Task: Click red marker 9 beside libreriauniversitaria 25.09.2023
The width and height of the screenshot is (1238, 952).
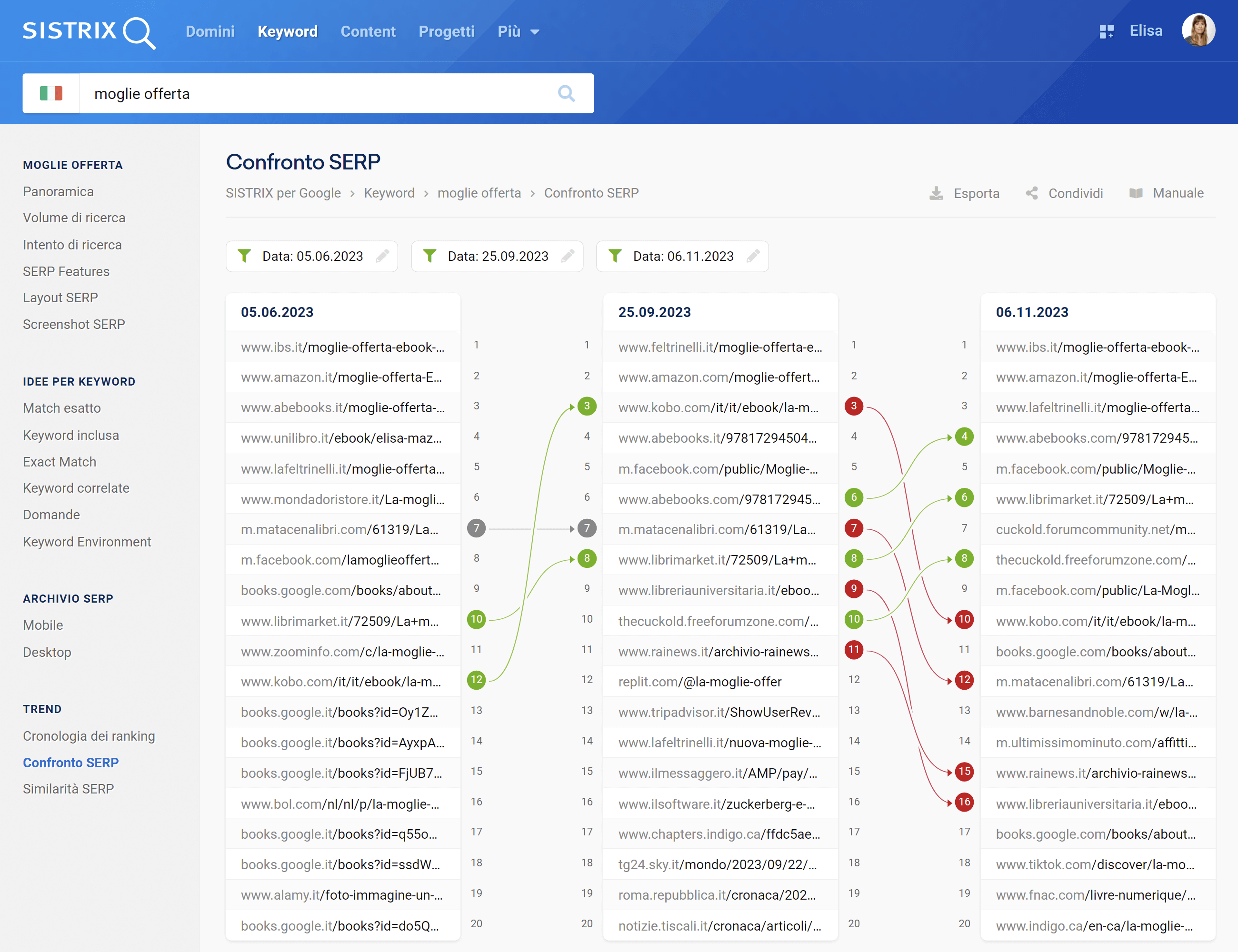Action: click(854, 589)
